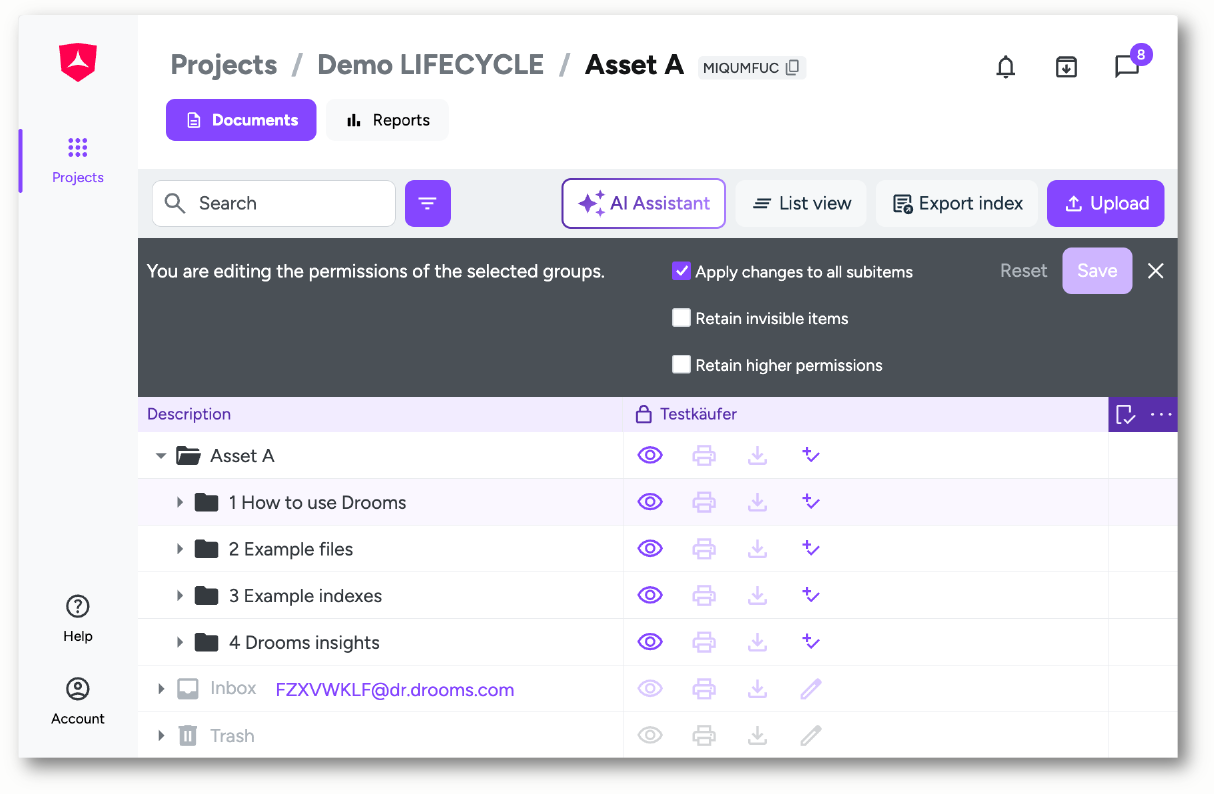Expand the Inbox row
The image size is (1214, 794).
(161, 689)
